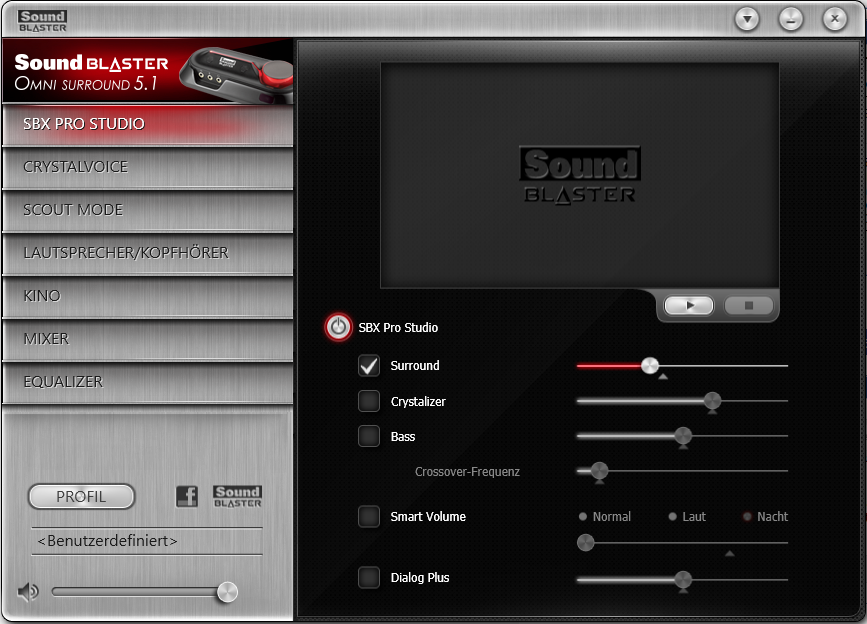Click the Dialog Plus slider knob
This screenshot has height=624, width=867.
pyautogui.click(x=683, y=579)
